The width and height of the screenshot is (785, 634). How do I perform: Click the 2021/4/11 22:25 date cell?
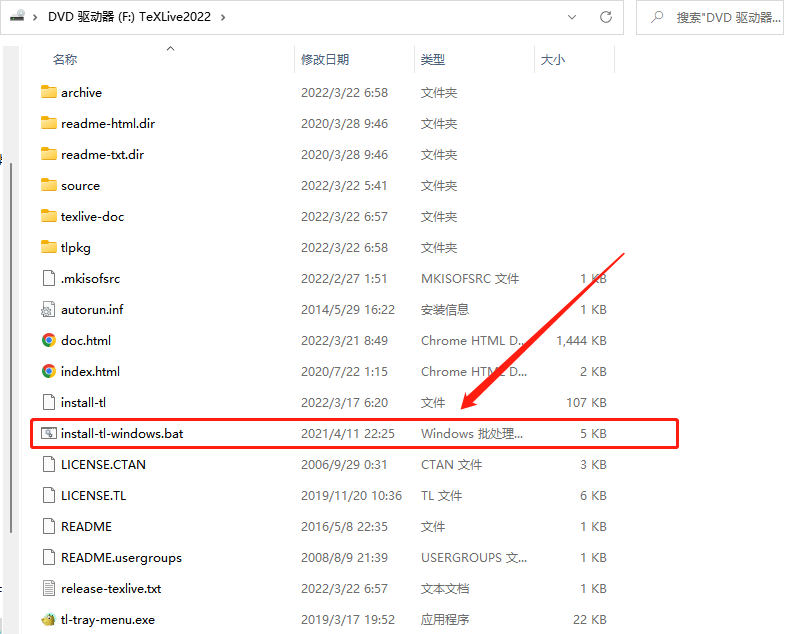(x=347, y=434)
